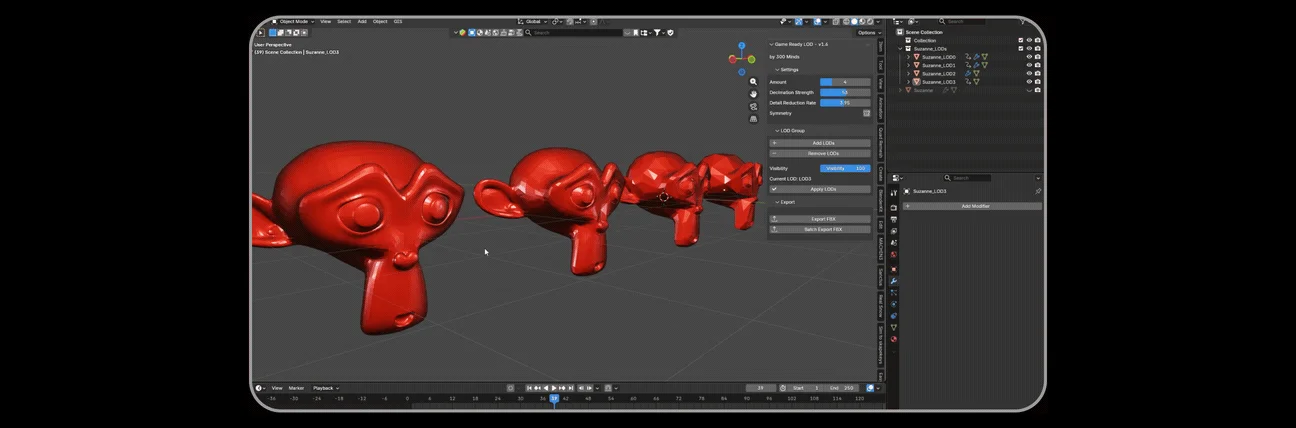The image size is (1296, 428).
Task: Click the Decimation Strength slider
Action: pos(845,92)
